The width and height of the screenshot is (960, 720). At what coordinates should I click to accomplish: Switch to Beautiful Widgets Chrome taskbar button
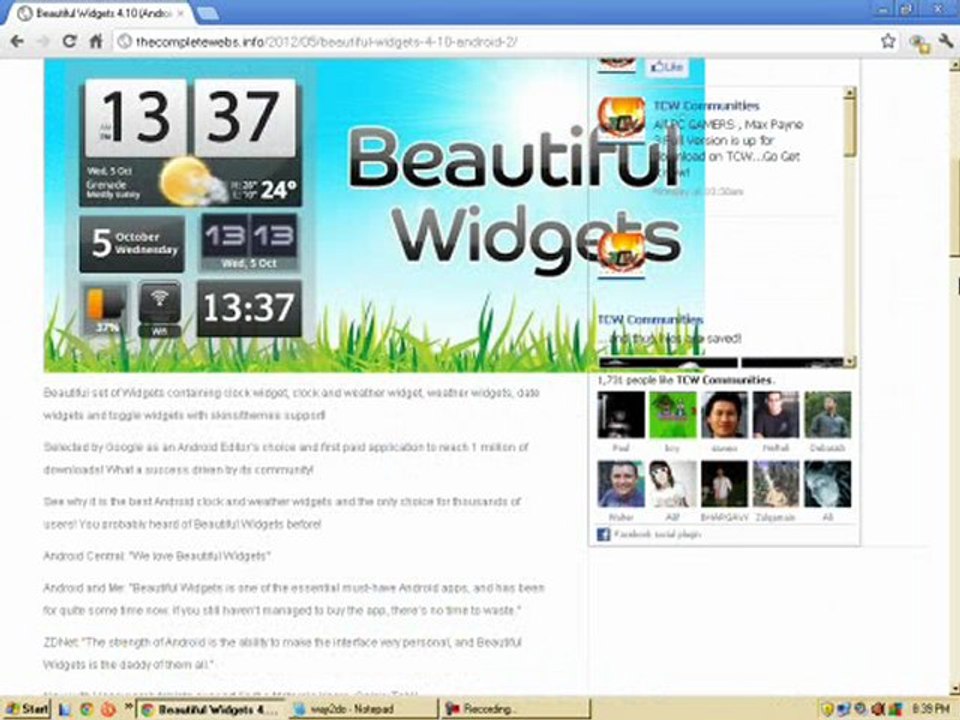pyautogui.click(x=211, y=709)
